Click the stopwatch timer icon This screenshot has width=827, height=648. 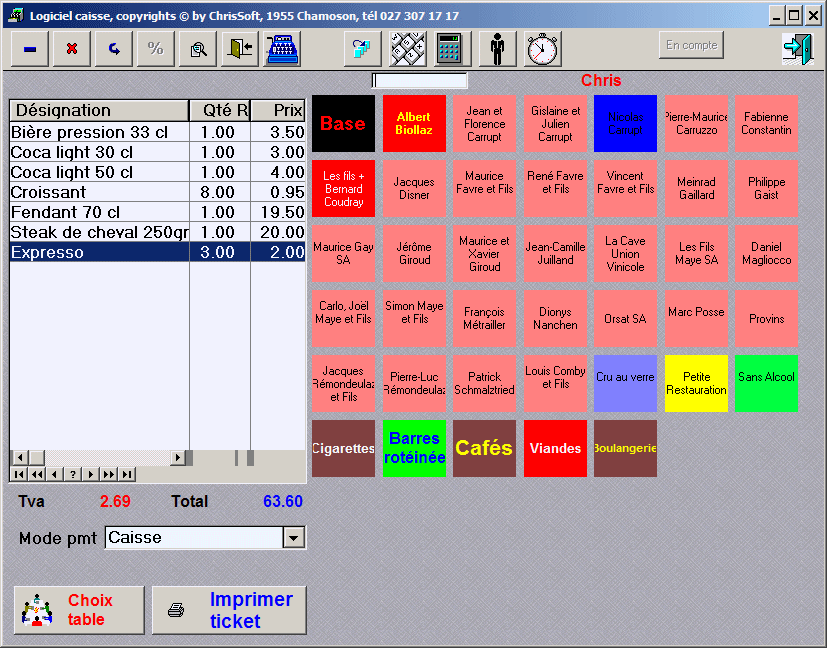coord(543,49)
